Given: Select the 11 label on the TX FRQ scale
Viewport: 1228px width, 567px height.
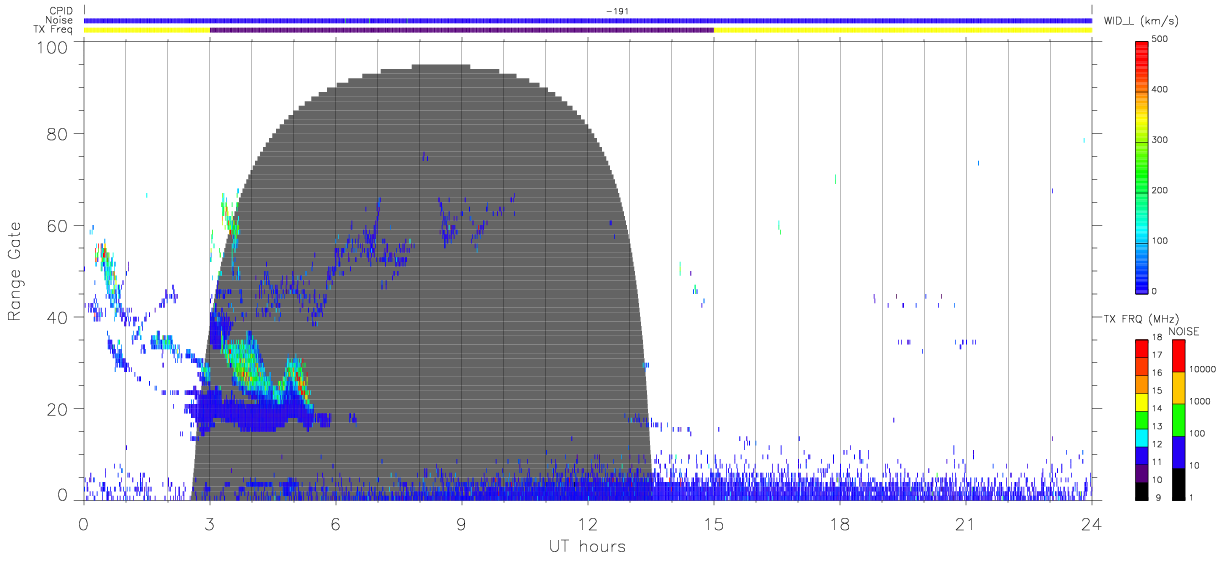Looking at the screenshot, I should (1157, 462).
